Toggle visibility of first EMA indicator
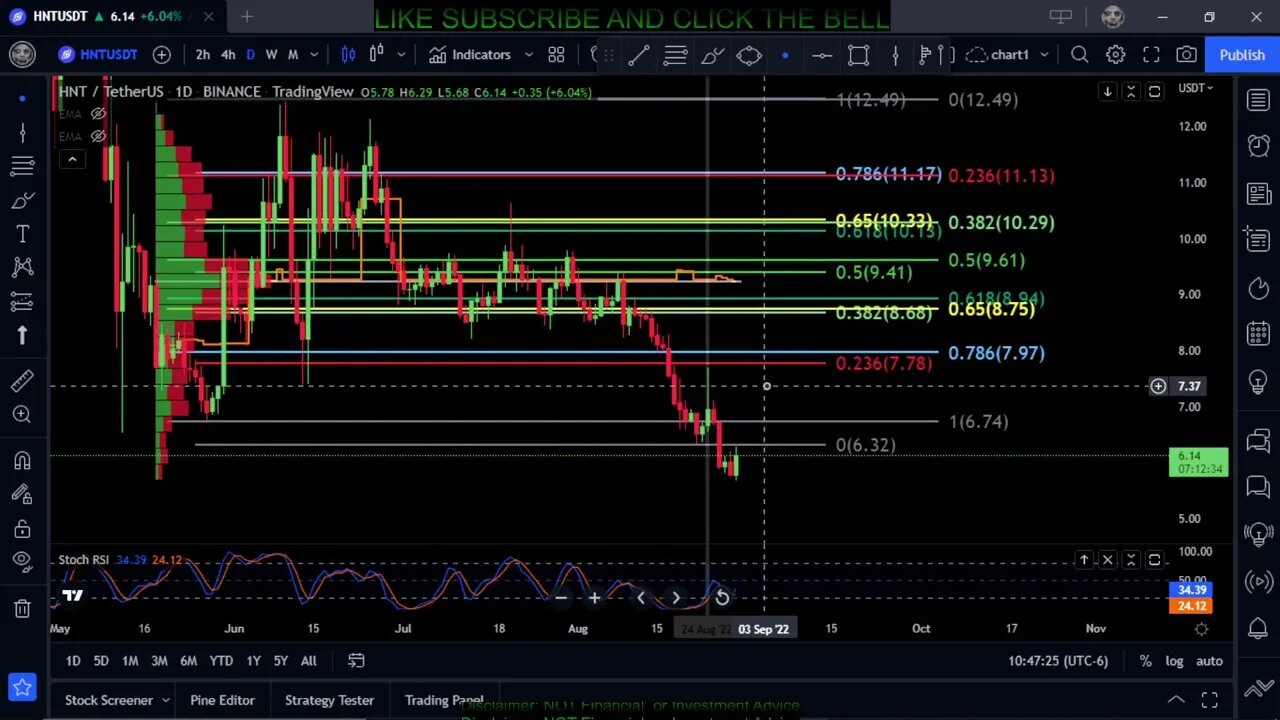 (98, 113)
